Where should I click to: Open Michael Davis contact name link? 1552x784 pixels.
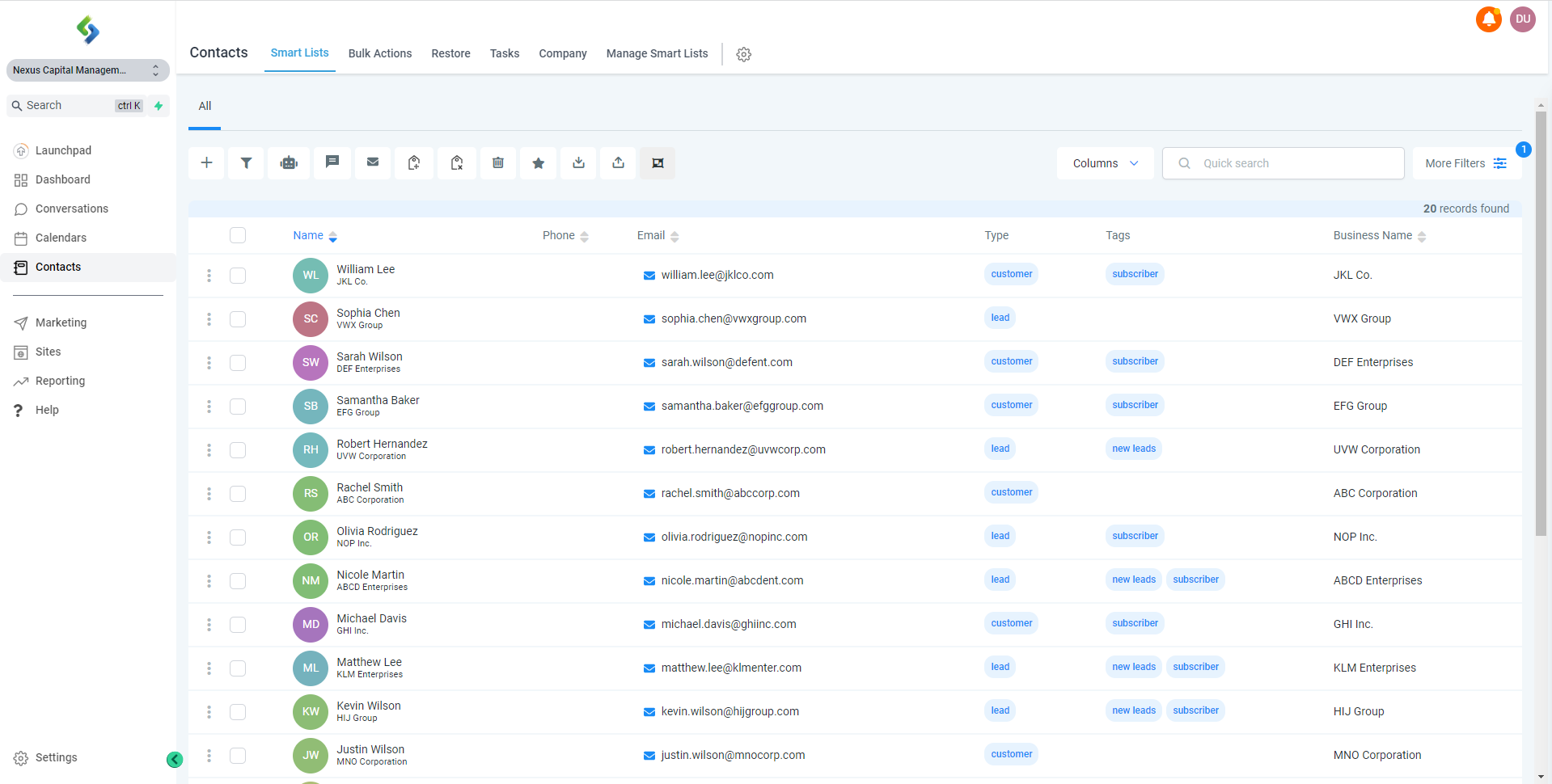coord(371,618)
